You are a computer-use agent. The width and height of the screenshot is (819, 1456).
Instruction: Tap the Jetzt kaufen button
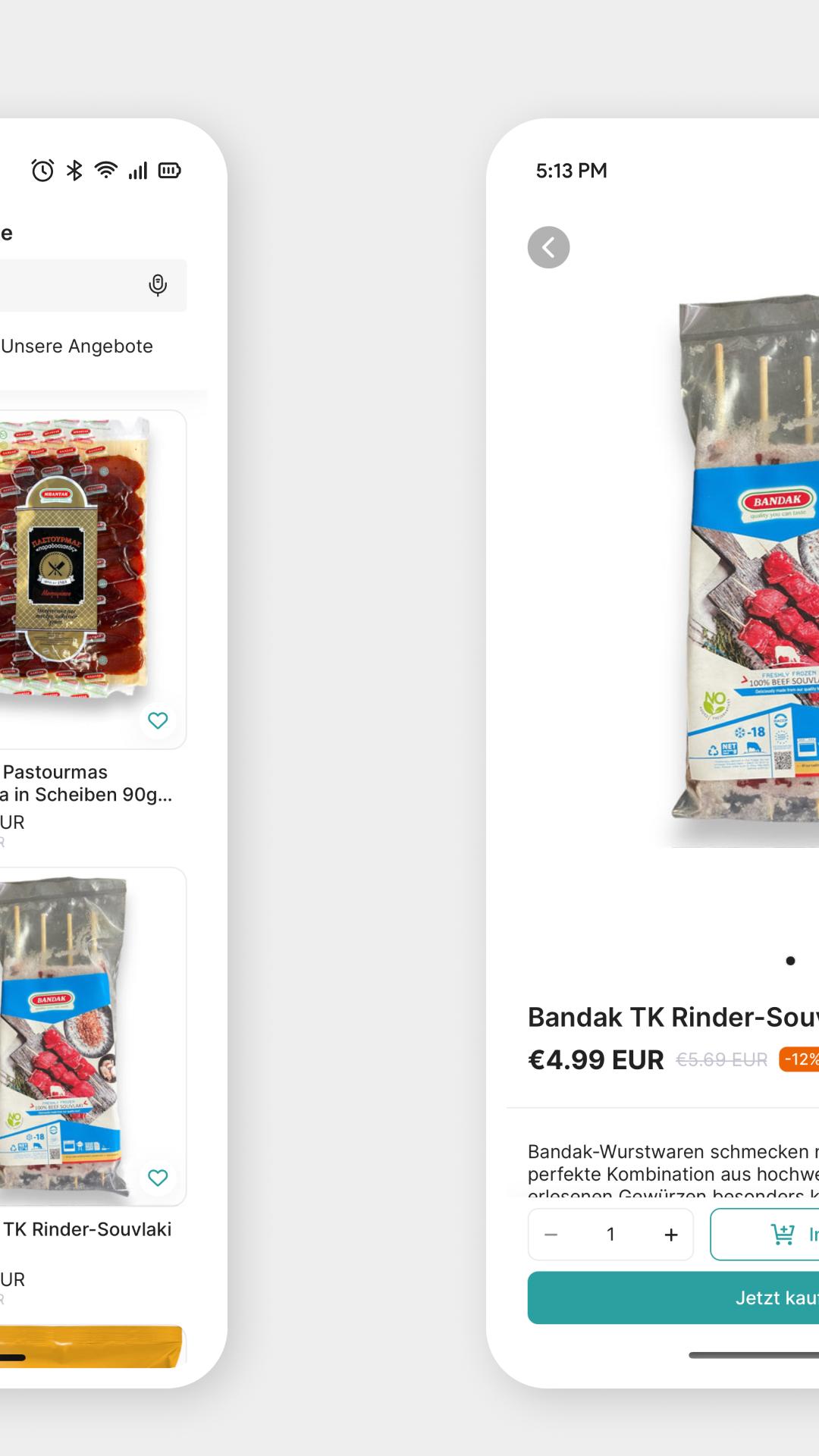pyautogui.click(x=673, y=1298)
